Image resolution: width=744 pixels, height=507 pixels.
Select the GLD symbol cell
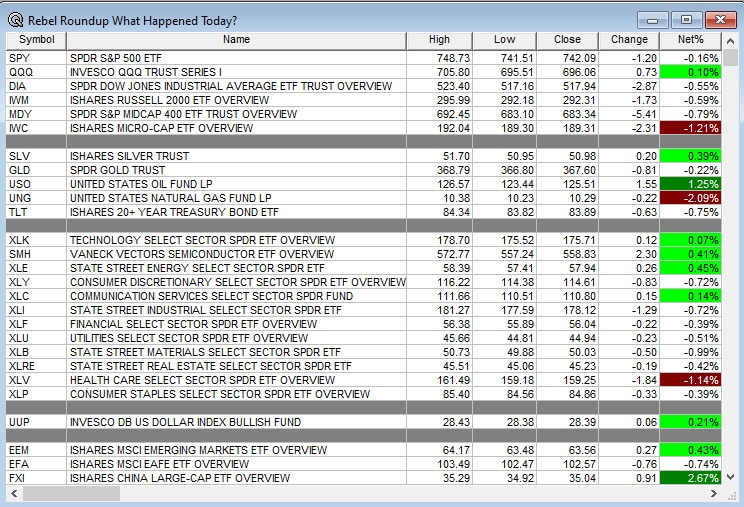36,170
